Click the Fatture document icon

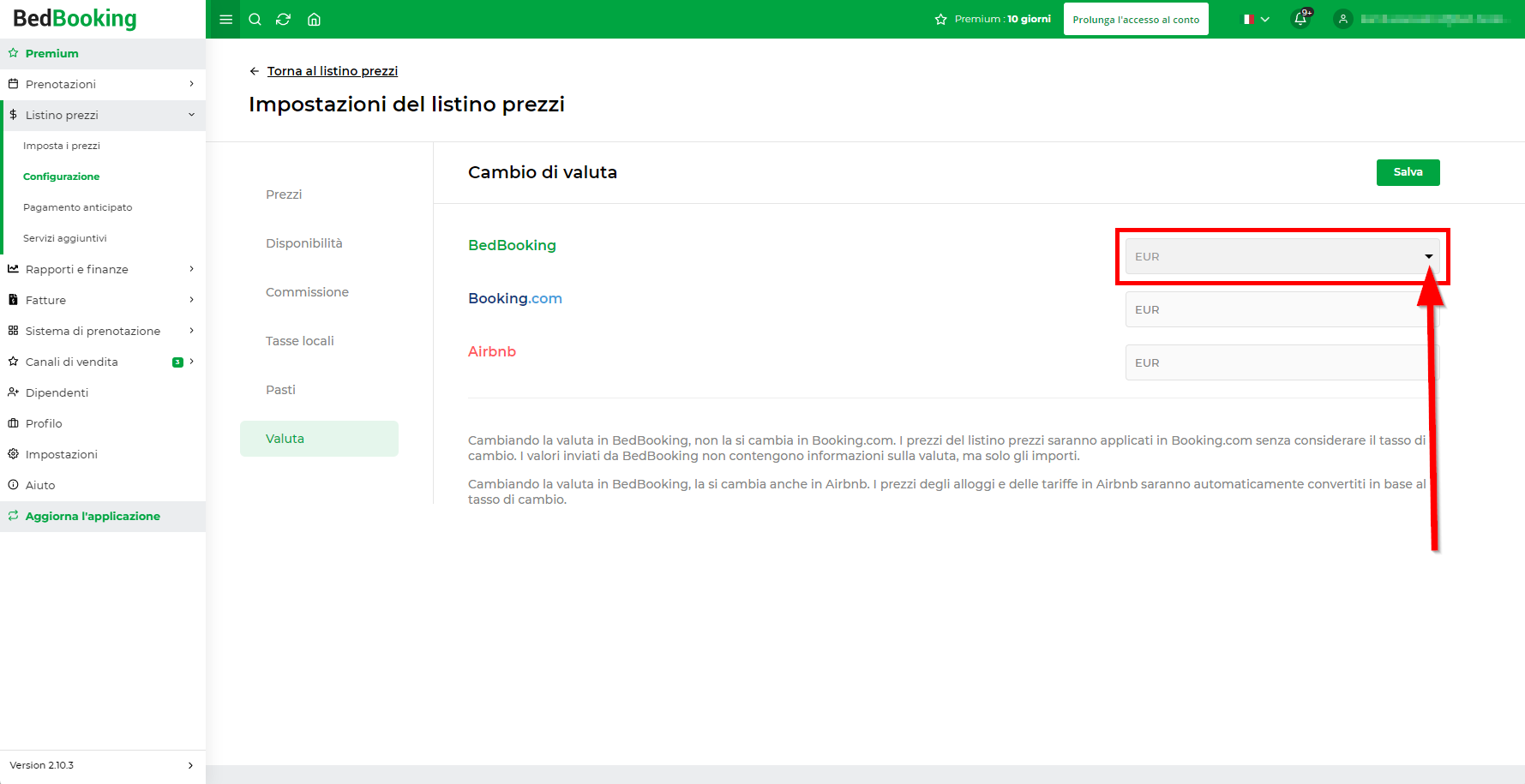[13, 300]
